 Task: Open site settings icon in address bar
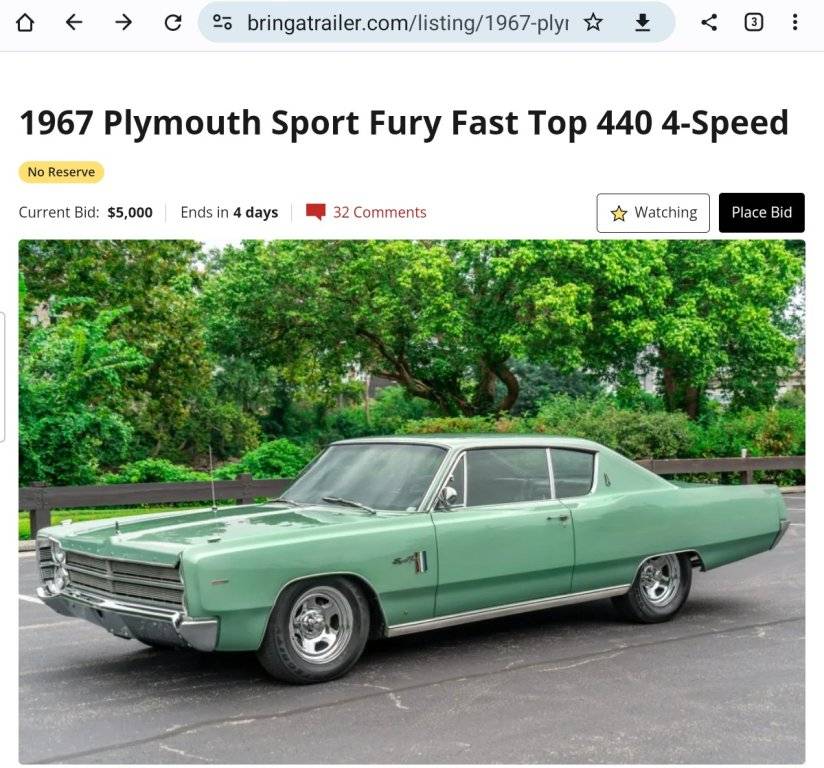pyautogui.click(x=222, y=22)
